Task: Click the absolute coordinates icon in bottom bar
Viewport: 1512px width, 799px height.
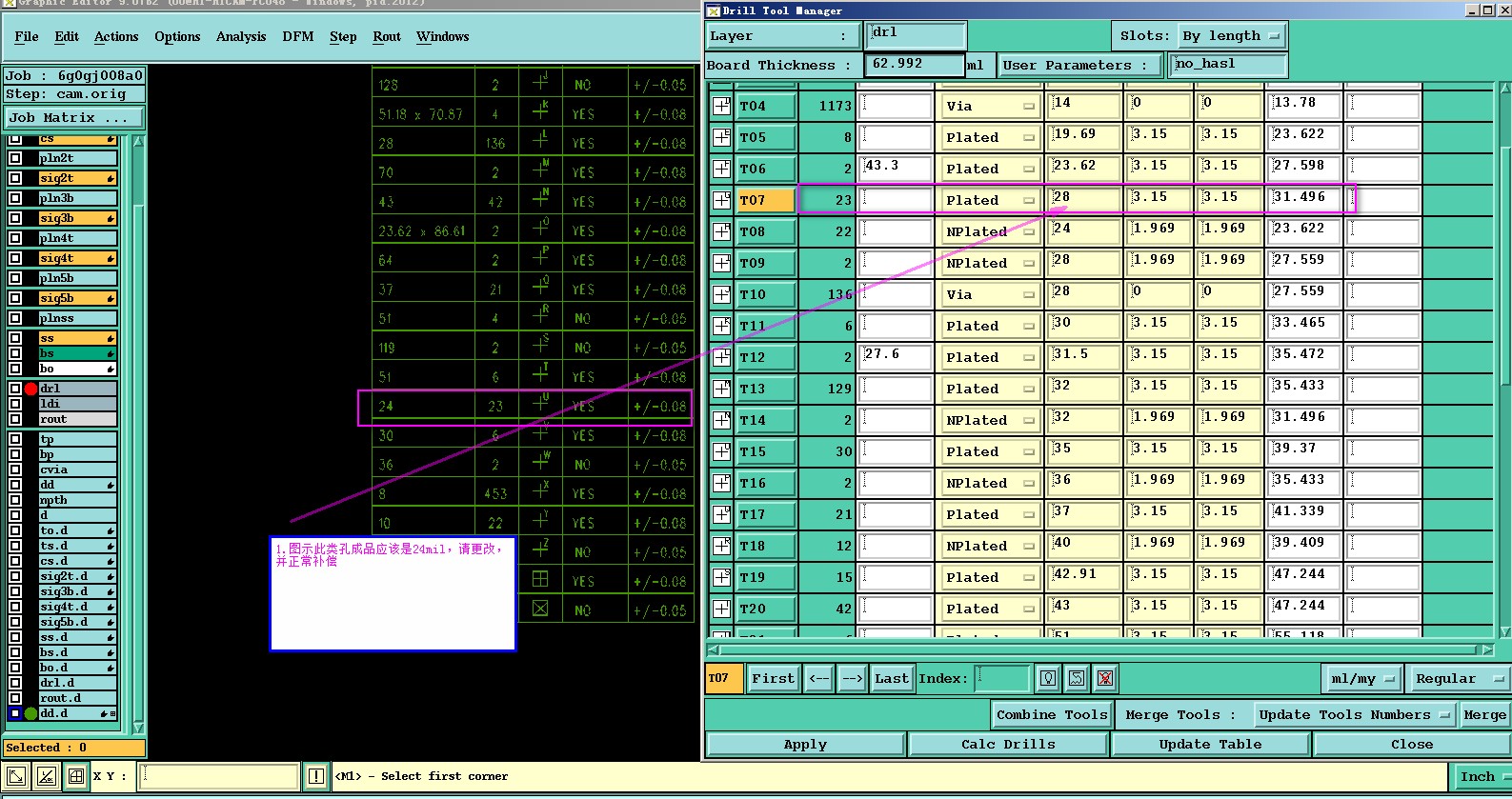Action: pos(16,776)
